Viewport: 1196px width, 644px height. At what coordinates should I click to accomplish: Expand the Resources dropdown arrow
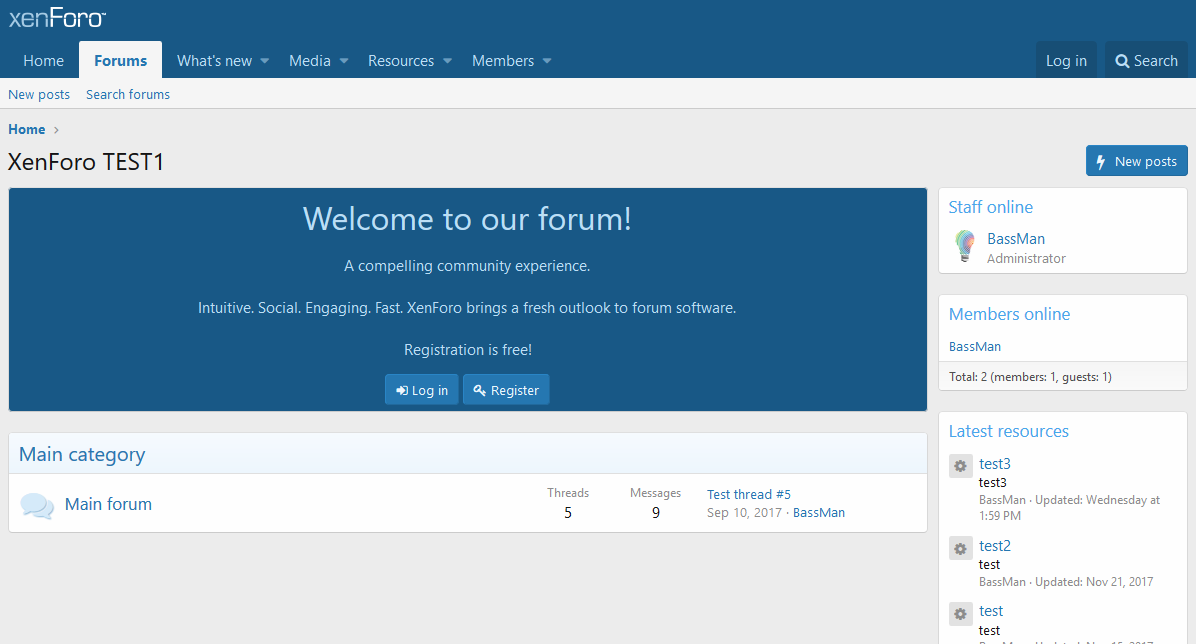click(448, 61)
